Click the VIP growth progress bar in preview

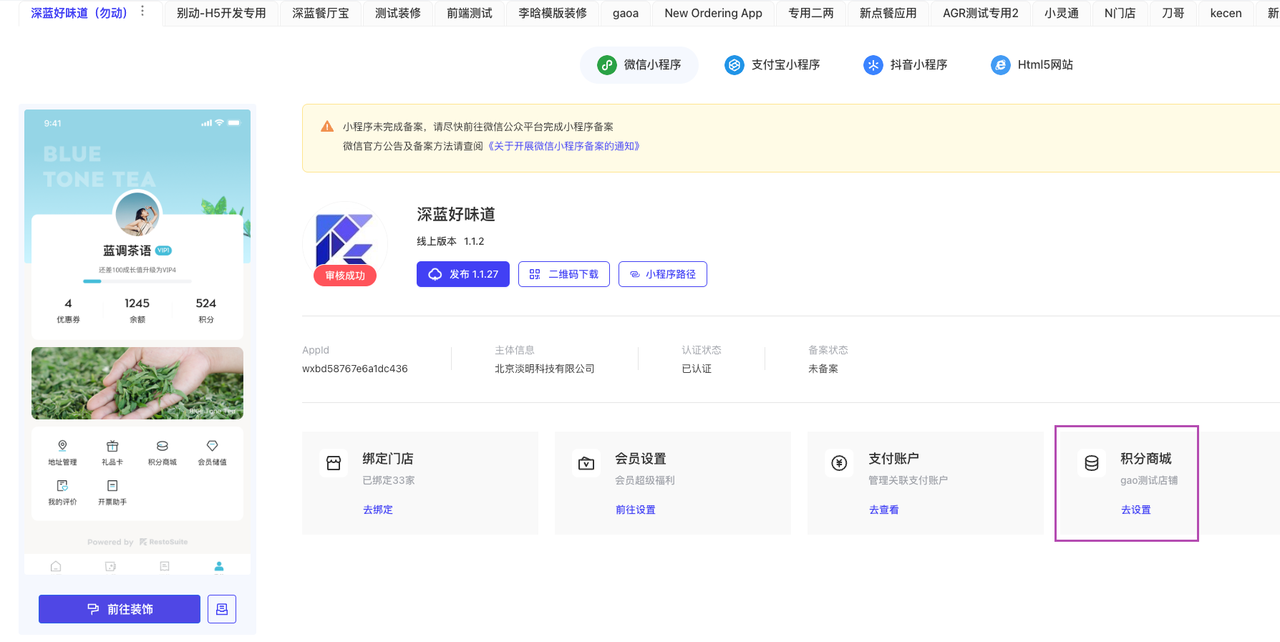(137, 281)
